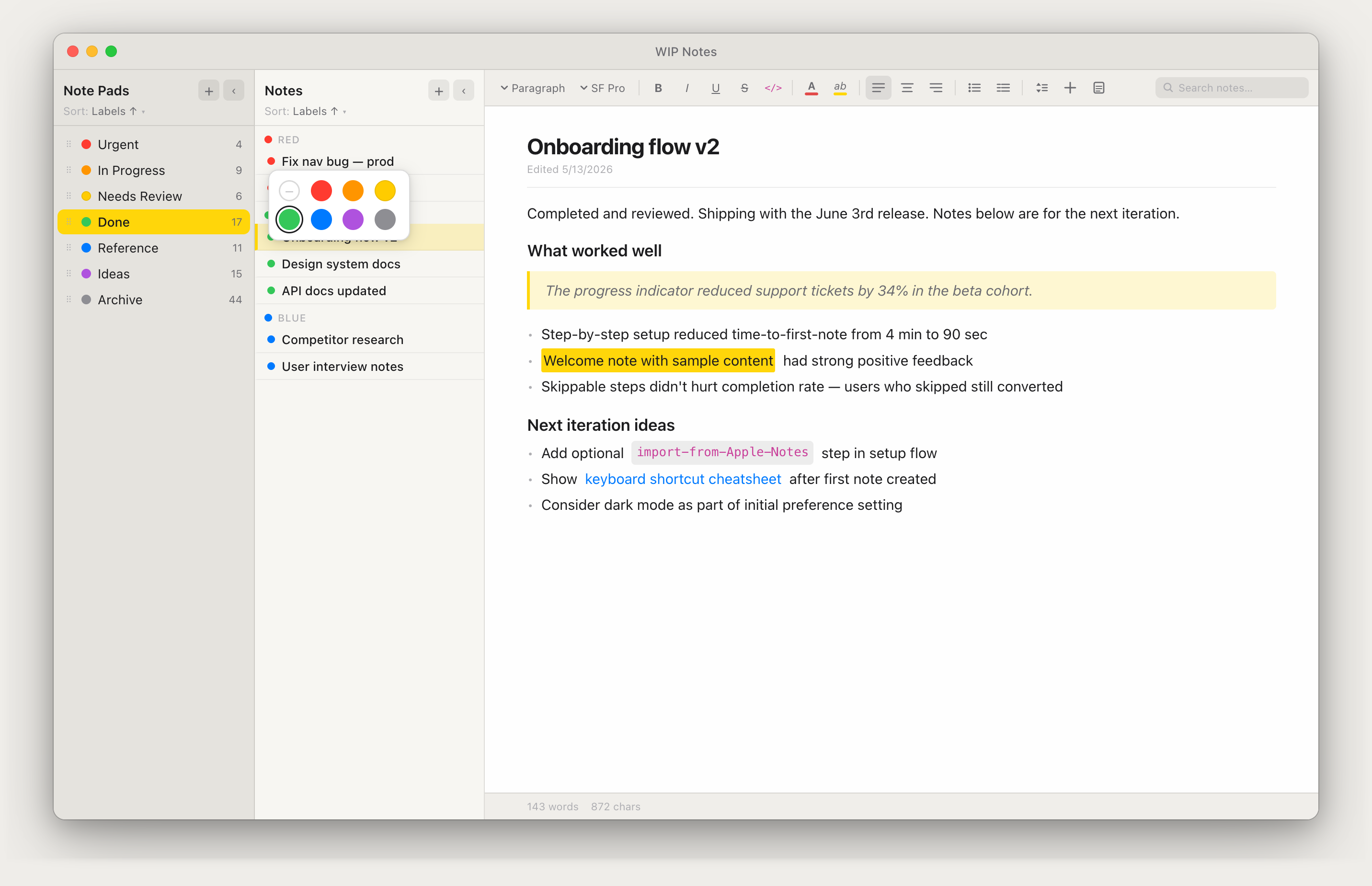Toggle italic formatting
This screenshot has width=1372, height=886.
click(686, 88)
